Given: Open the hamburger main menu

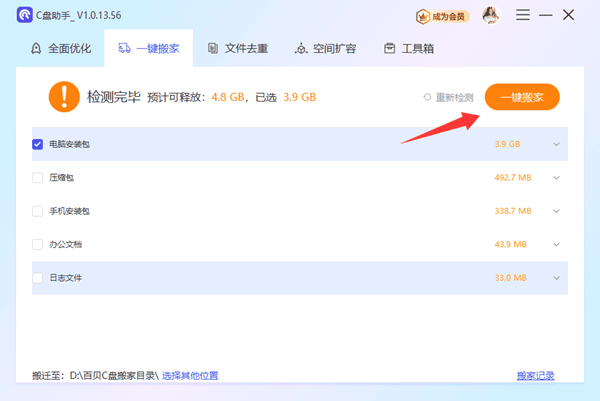Looking at the screenshot, I should pyautogui.click(x=522, y=16).
